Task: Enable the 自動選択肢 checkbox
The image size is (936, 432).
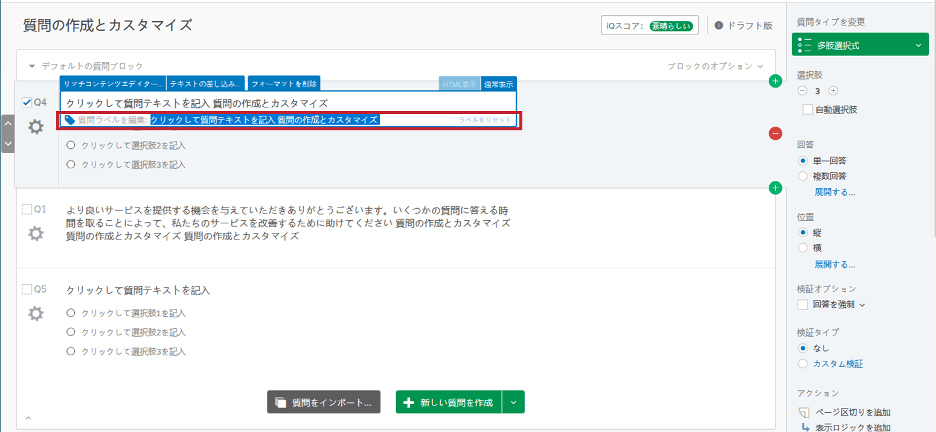Action: 808,109
